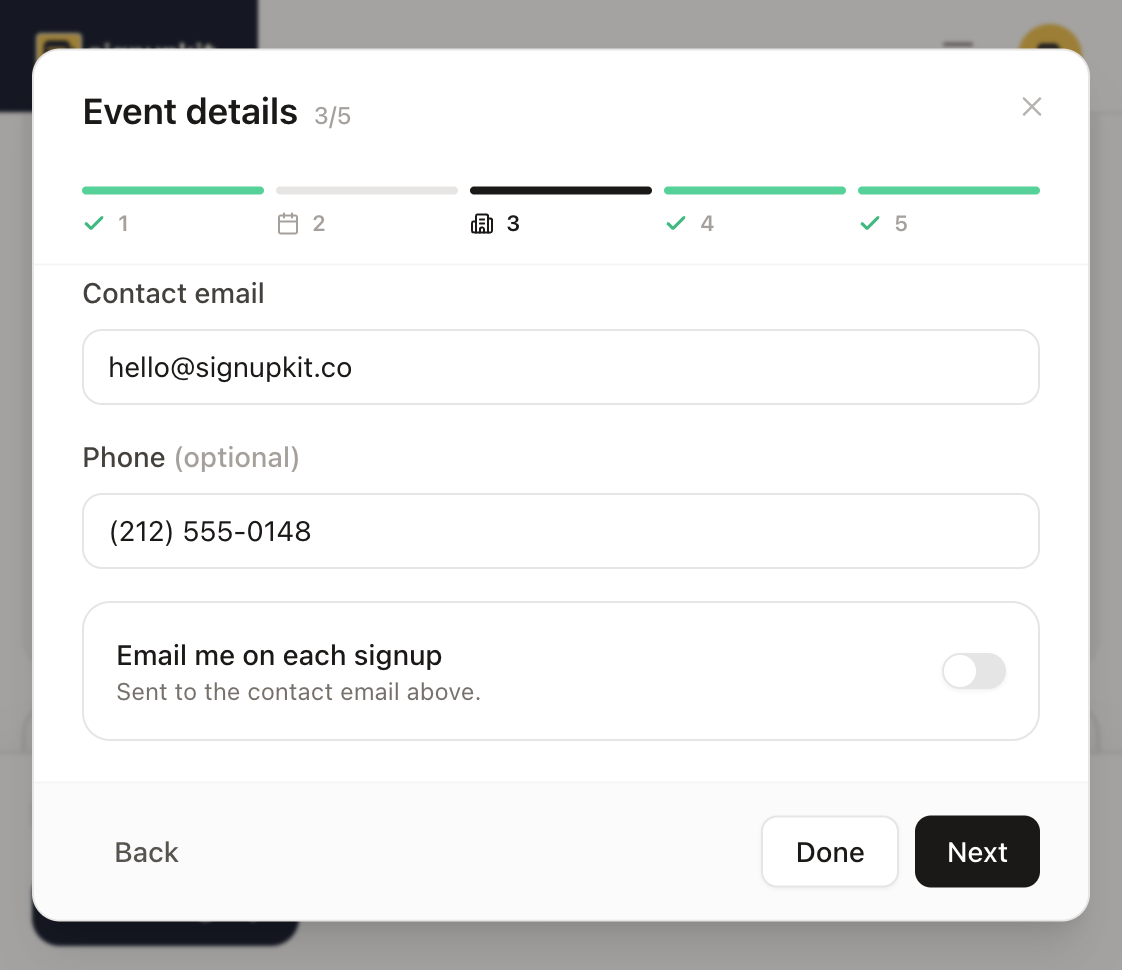Viewport: 1122px width, 970px height.
Task: Focus the Phone number field
Action: (560, 531)
